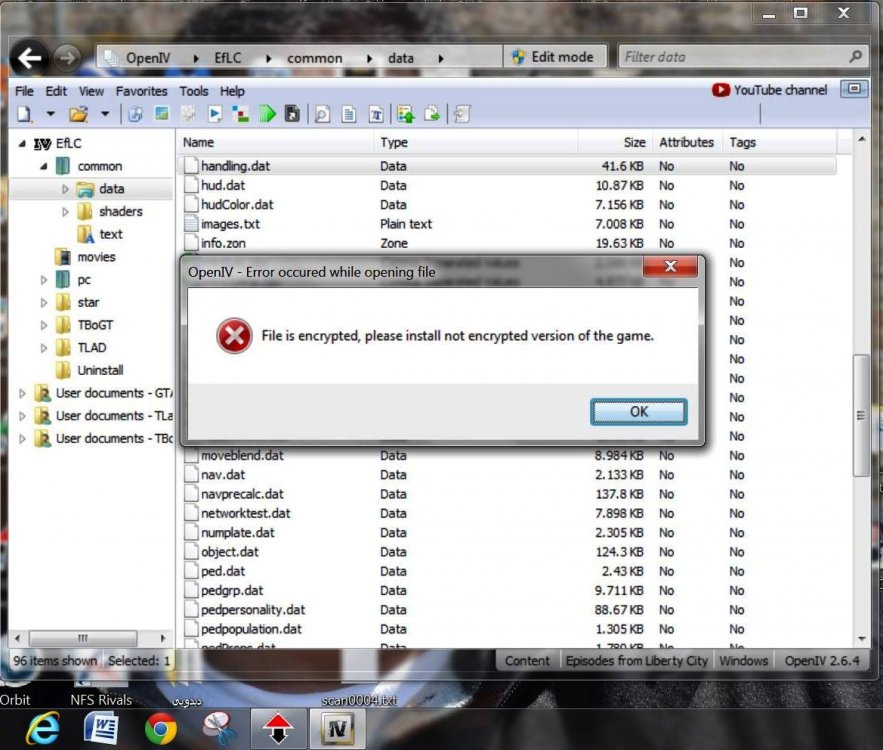Click the magnifier icon in the filter field

(x=855, y=56)
